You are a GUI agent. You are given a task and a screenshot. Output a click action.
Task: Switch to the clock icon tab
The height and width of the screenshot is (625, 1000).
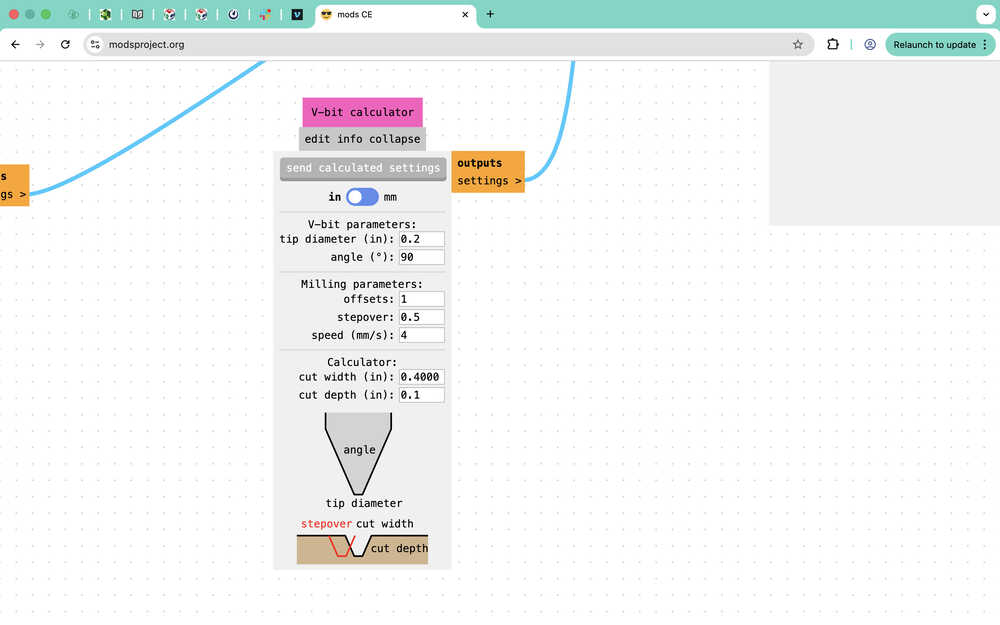(x=233, y=14)
